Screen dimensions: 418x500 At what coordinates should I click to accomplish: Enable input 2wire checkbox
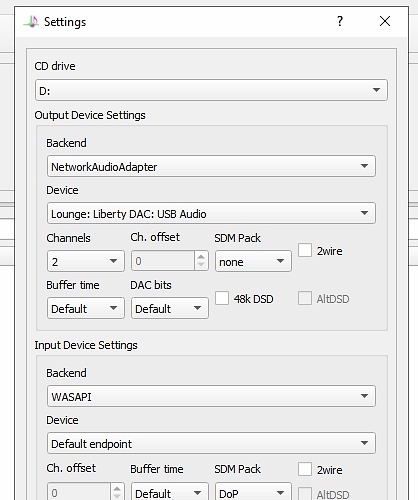[x=305, y=469]
